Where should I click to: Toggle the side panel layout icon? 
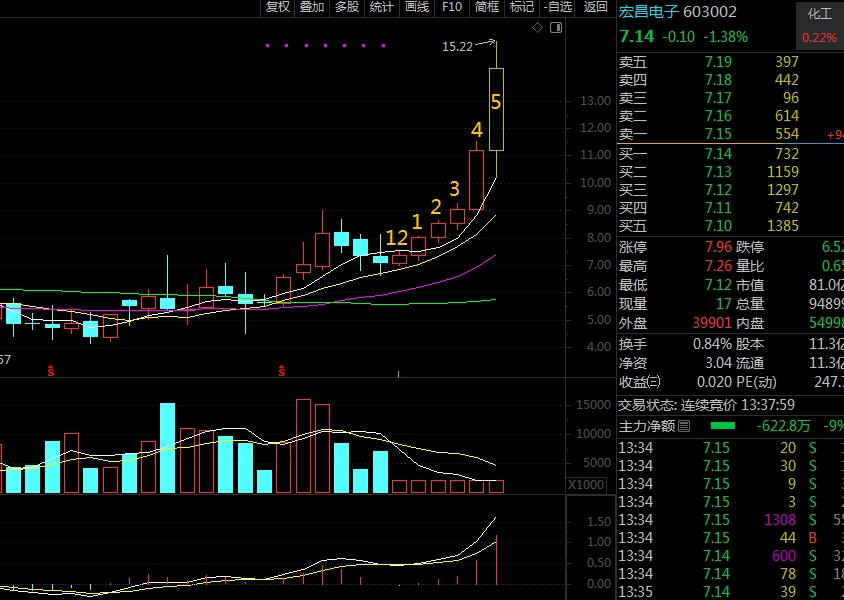tap(556, 27)
